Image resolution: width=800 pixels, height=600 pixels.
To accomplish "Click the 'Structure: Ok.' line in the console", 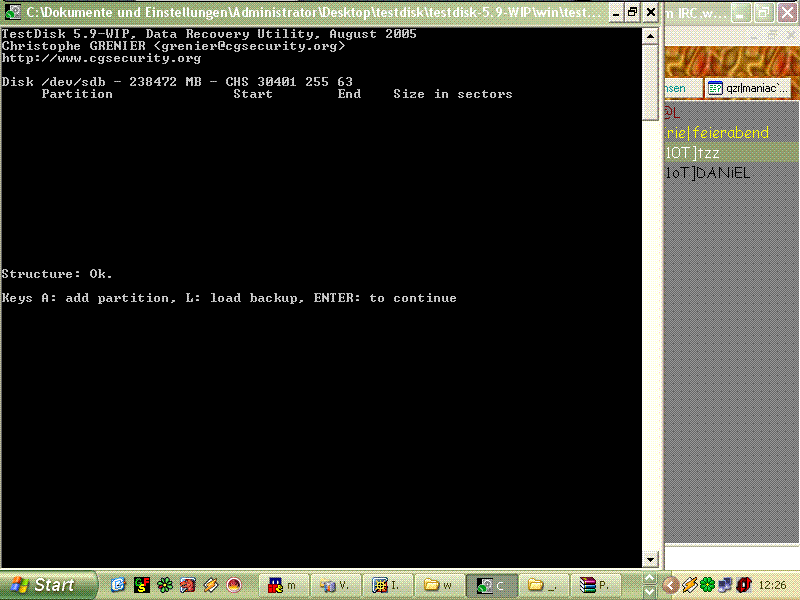I will click(57, 274).
